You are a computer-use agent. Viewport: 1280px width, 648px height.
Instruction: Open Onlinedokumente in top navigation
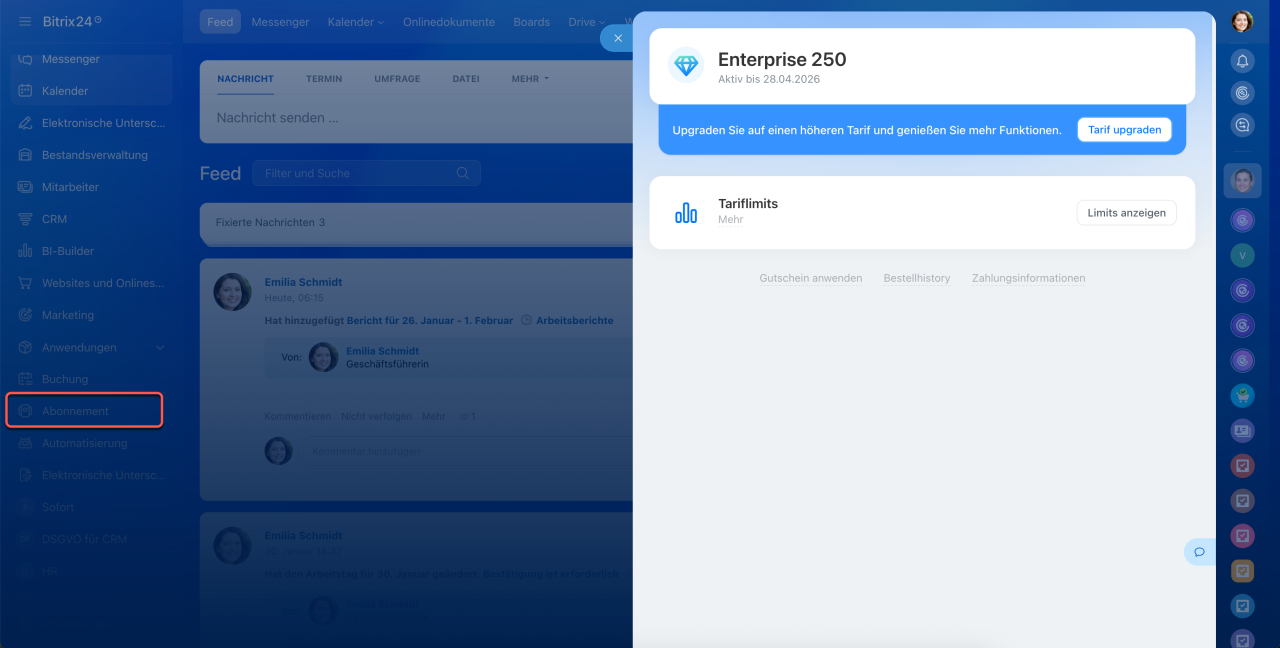tap(449, 22)
